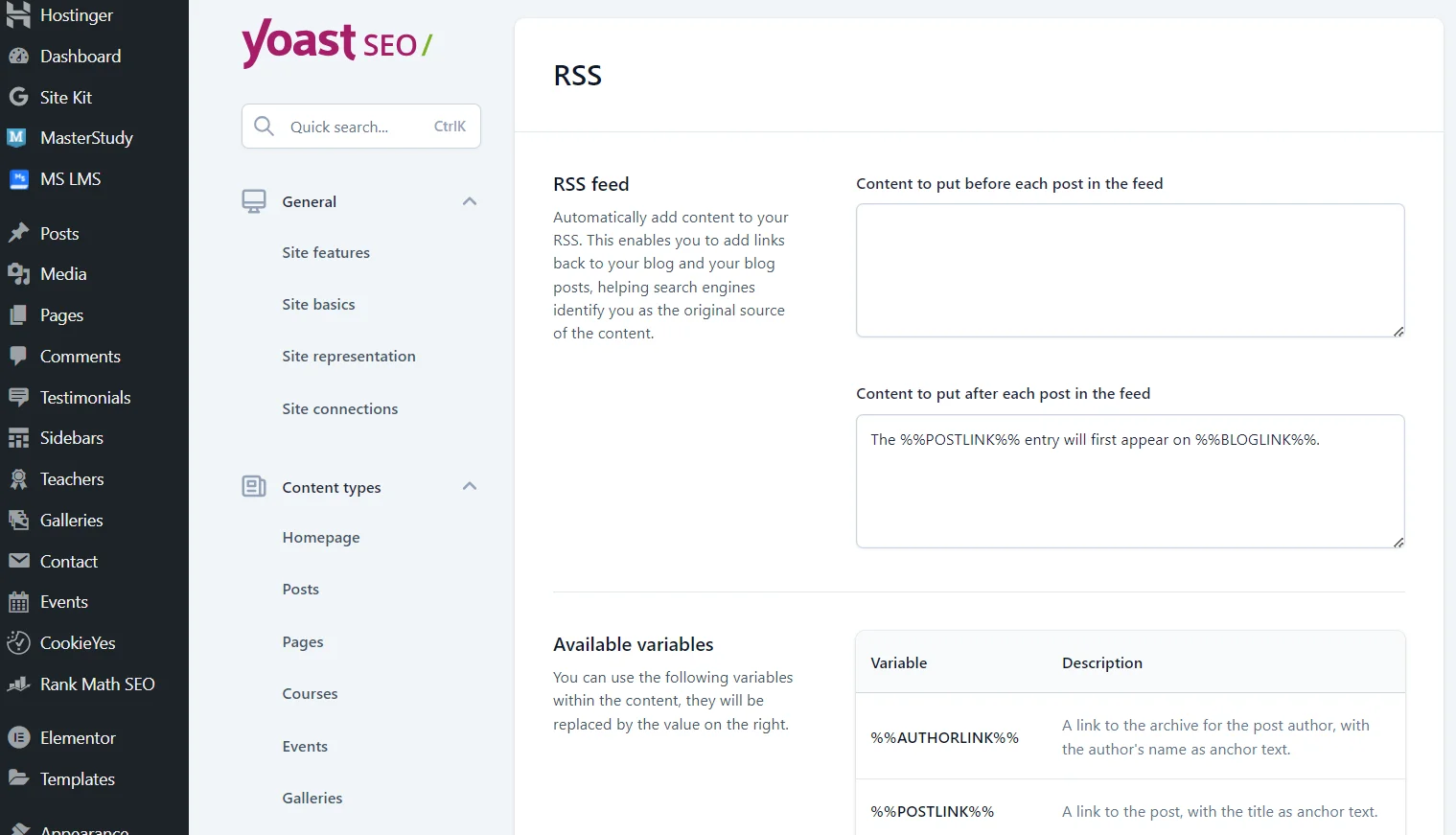Collapse the Content types section chevron

point(470,486)
